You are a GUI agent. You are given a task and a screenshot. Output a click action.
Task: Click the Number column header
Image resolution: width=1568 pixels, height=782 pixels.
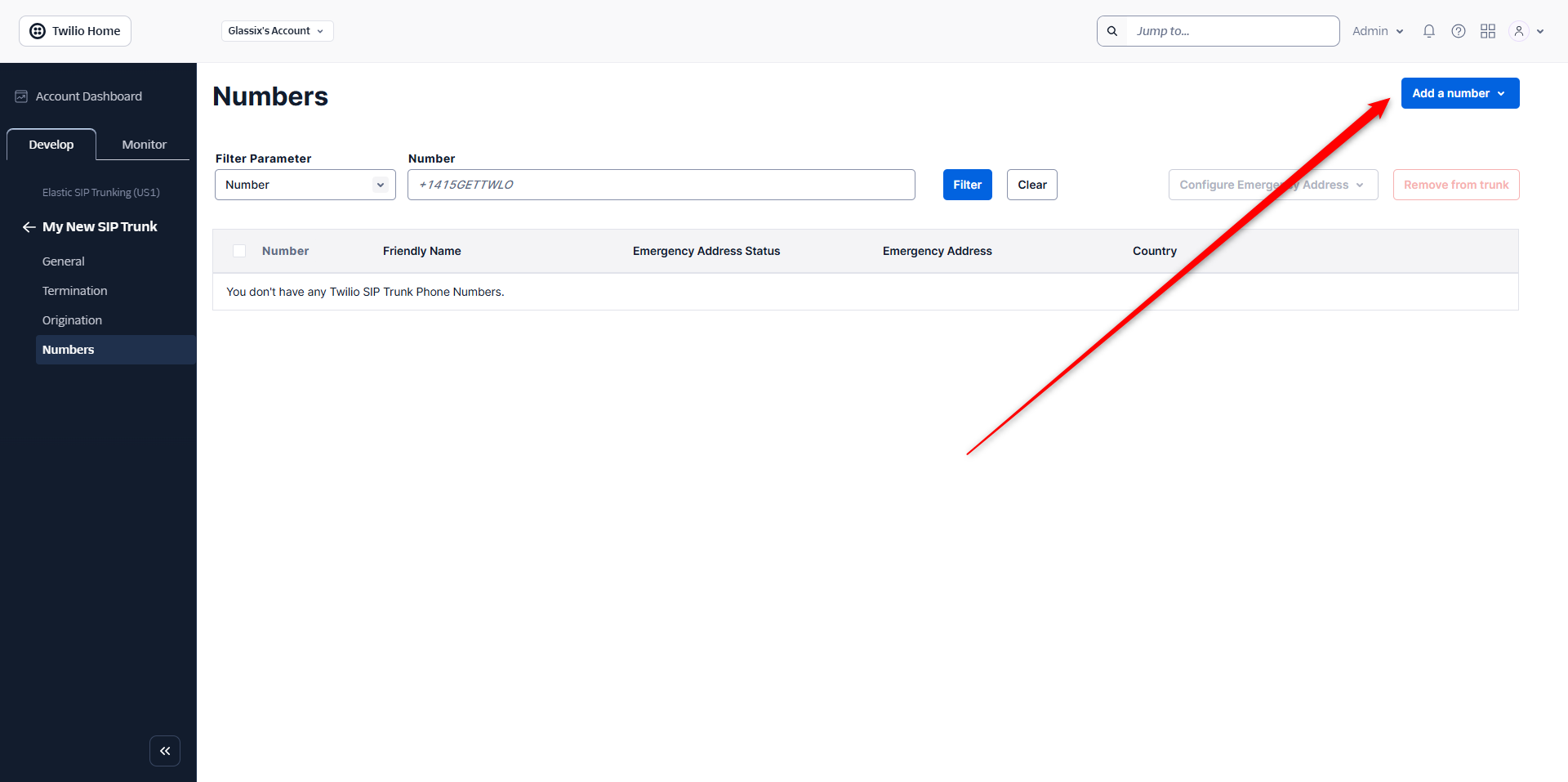tap(285, 251)
